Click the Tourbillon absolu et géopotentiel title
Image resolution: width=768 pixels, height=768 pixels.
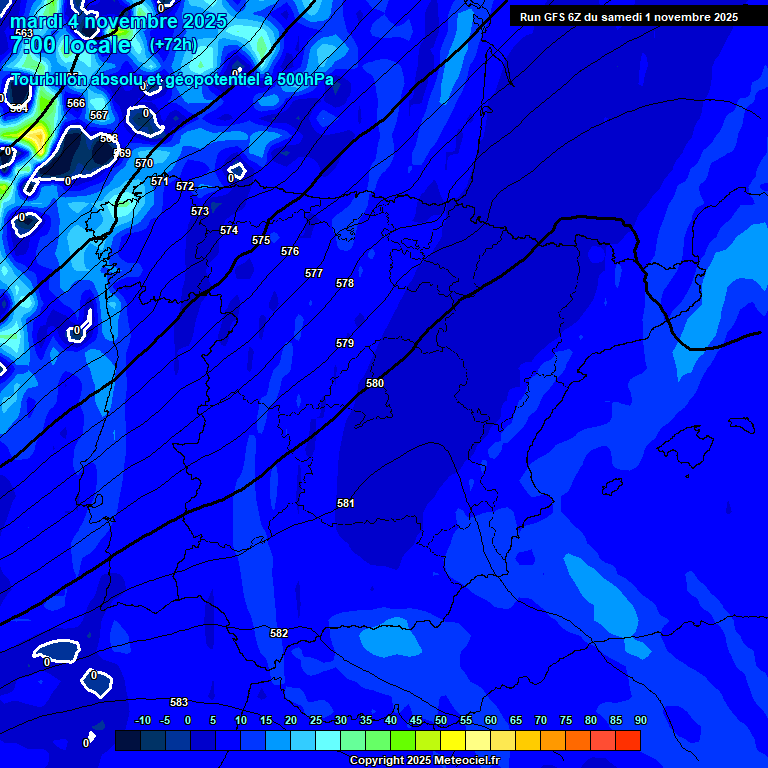coord(172,79)
